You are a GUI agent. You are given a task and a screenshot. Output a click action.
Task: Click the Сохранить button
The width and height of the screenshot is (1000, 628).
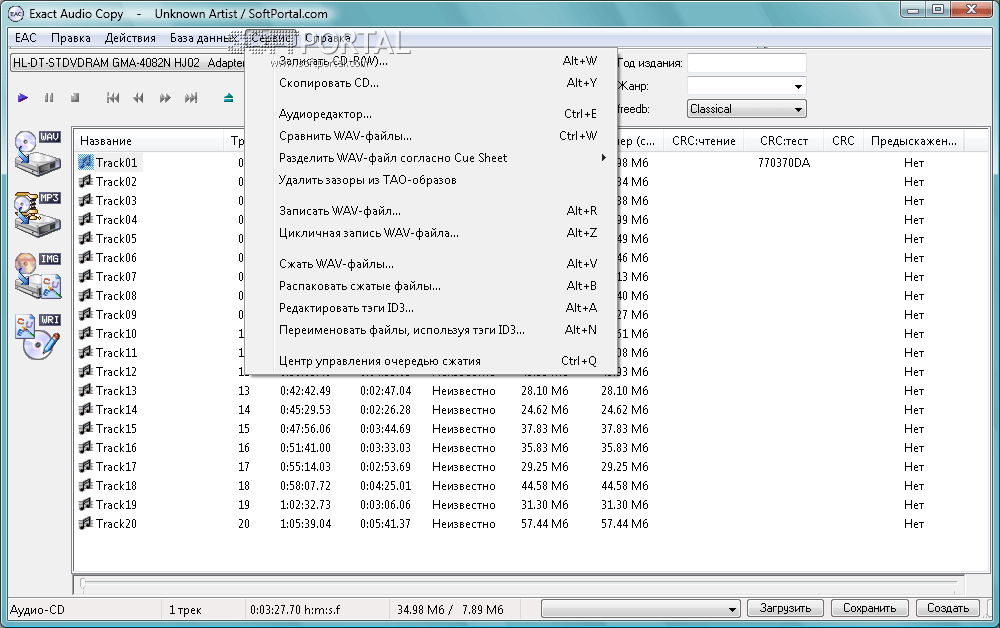coord(869,608)
